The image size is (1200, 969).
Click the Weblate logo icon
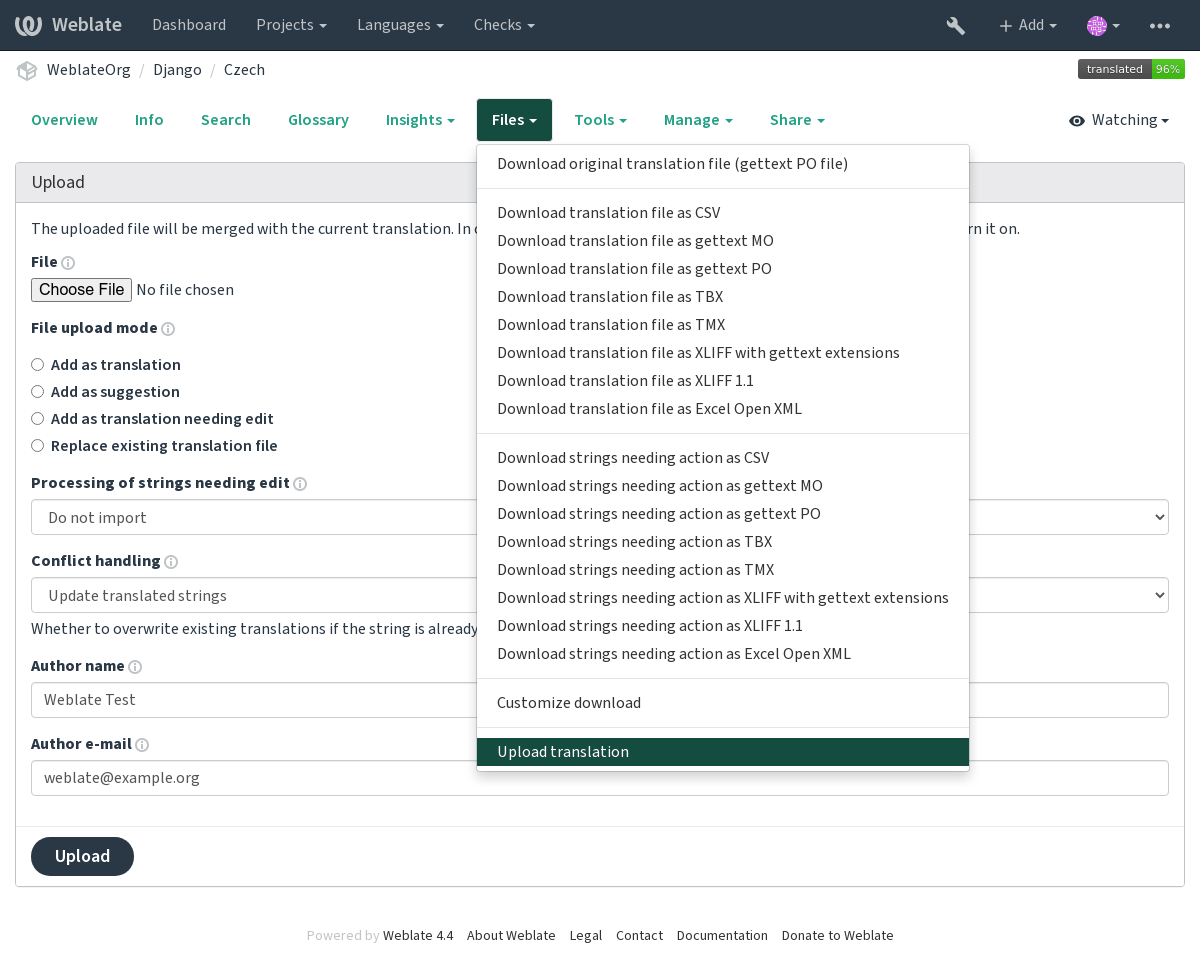[x=28, y=25]
